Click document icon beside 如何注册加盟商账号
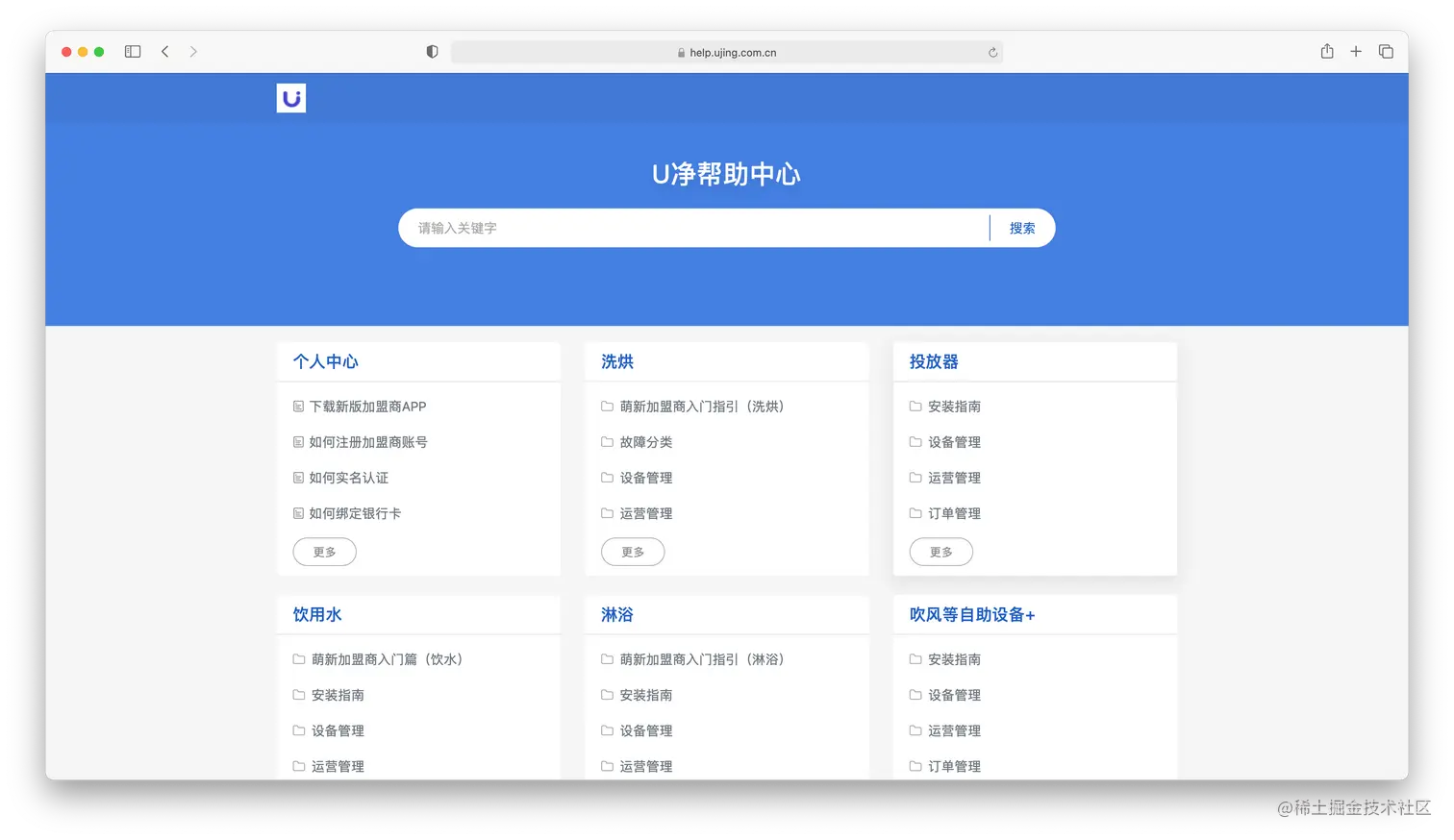 tap(298, 442)
